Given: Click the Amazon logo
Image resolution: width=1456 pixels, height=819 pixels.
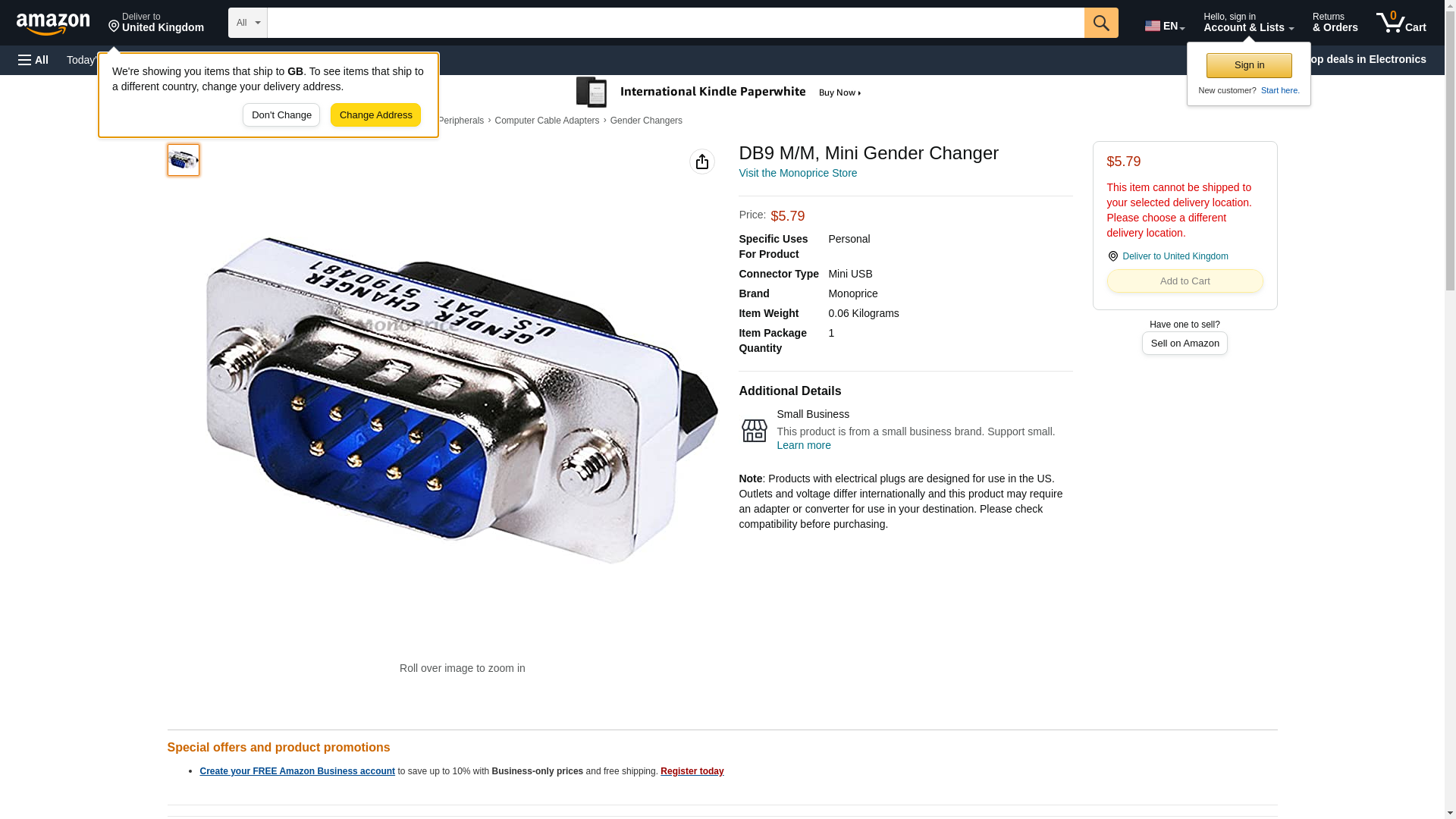Looking at the screenshot, I should pos(53,24).
